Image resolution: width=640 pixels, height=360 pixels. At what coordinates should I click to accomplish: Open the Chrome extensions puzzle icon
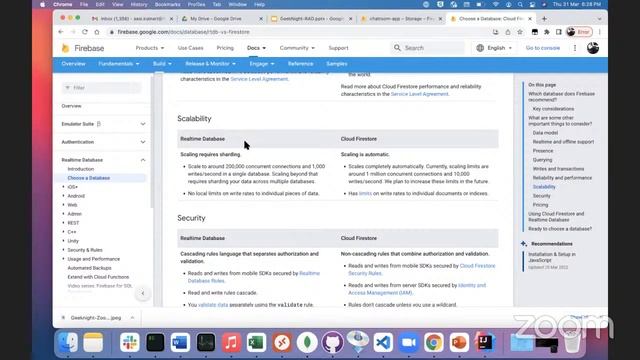click(547, 32)
